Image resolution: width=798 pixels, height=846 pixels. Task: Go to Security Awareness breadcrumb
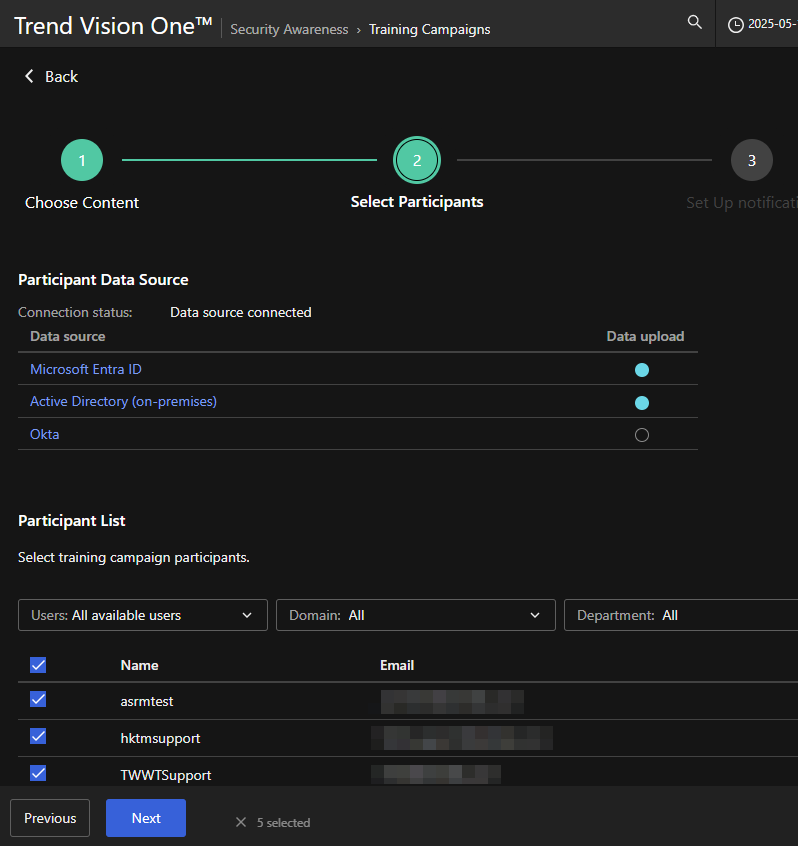click(x=289, y=29)
